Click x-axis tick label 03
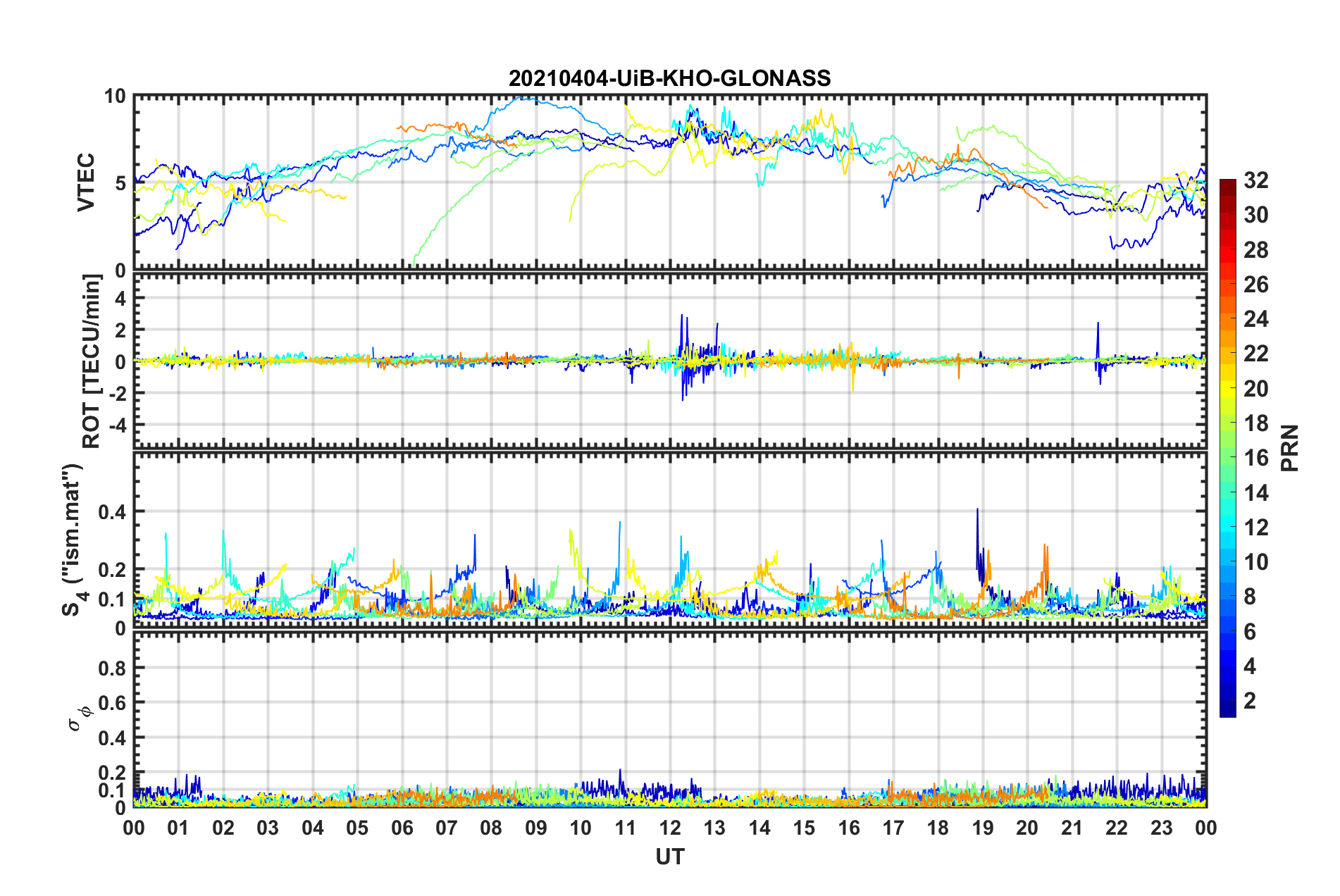The width and height of the screenshot is (1340, 896). 268,828
